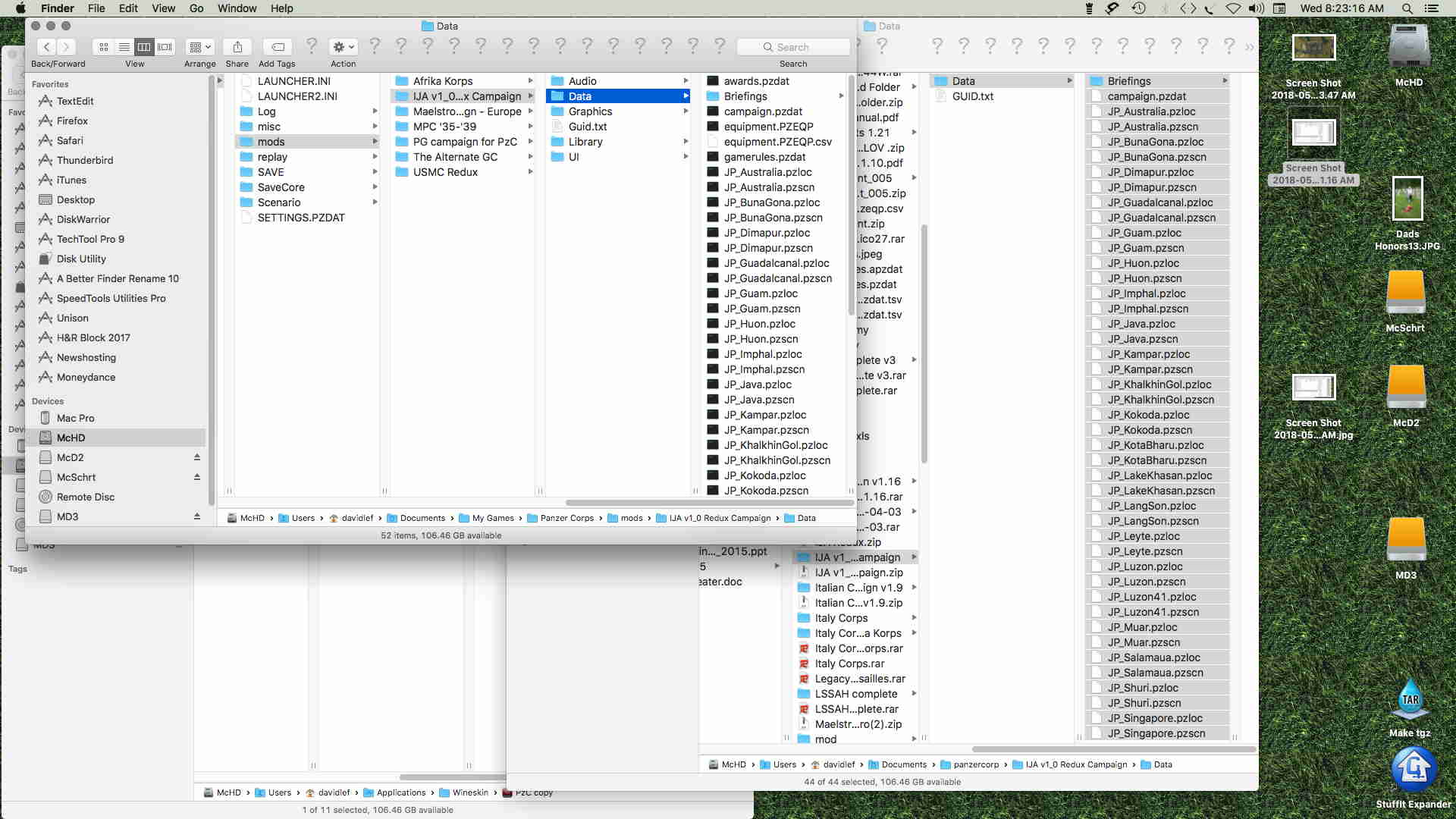Image resolution: width=1456 pixels, height=819 pixels.
Task: Click davidlef in front window path bar
Action: pyautogui.click(x=357, y=518)
